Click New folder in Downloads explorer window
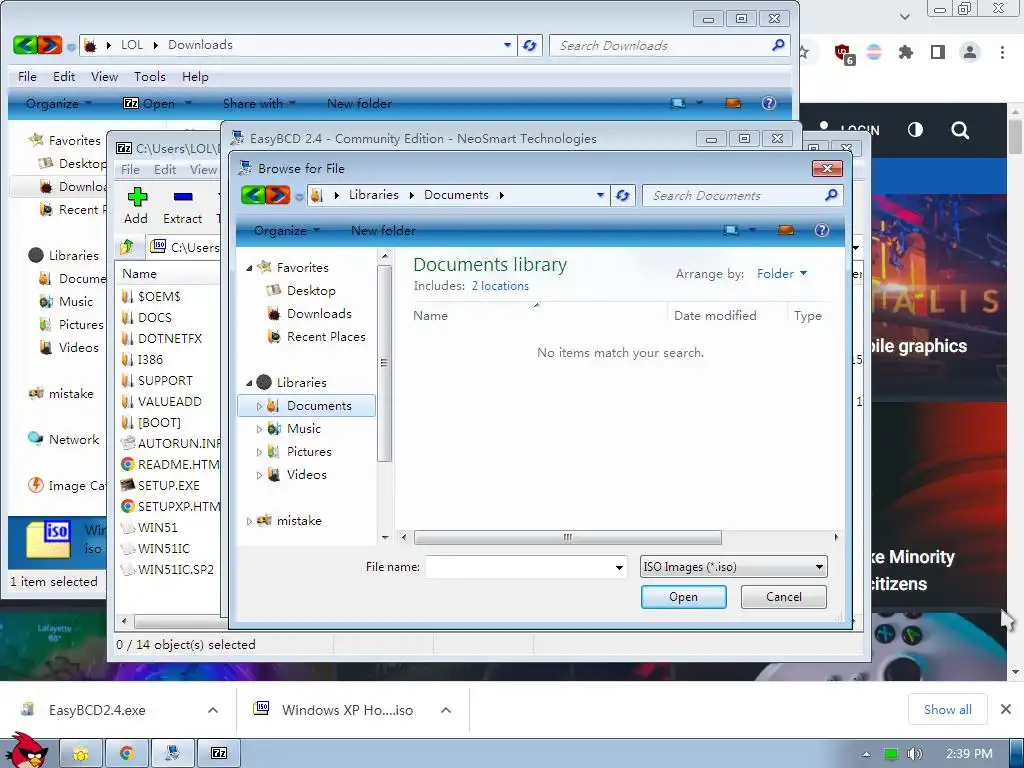This screenshot has width=1024, height=768. point(359,103)
